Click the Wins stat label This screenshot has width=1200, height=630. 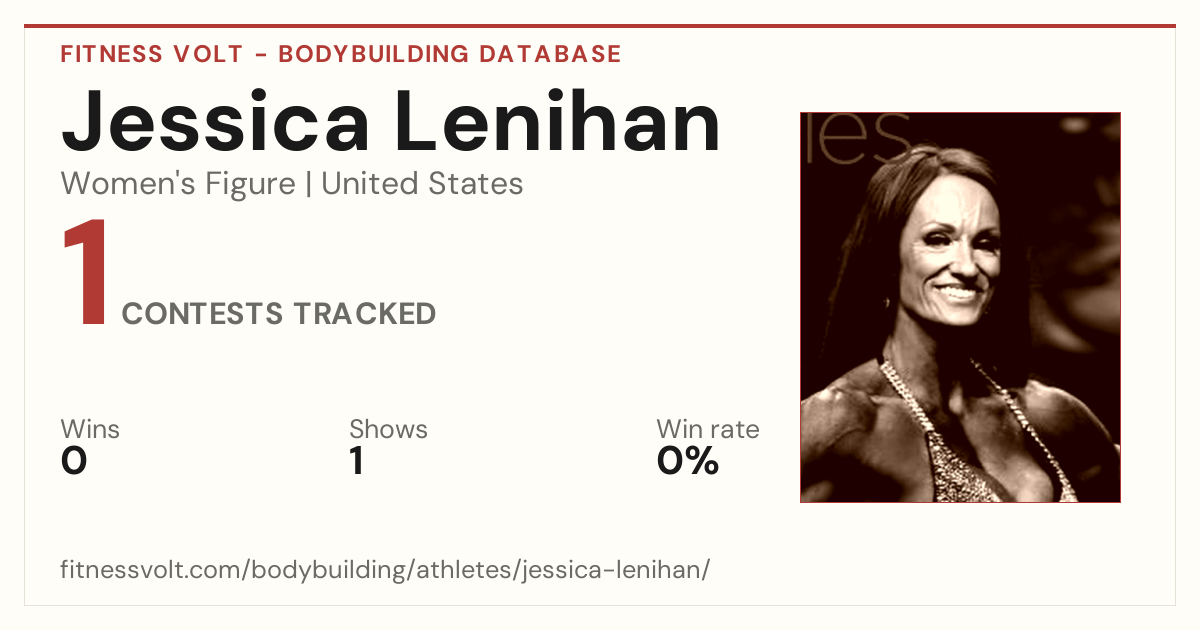pos(90,430)
